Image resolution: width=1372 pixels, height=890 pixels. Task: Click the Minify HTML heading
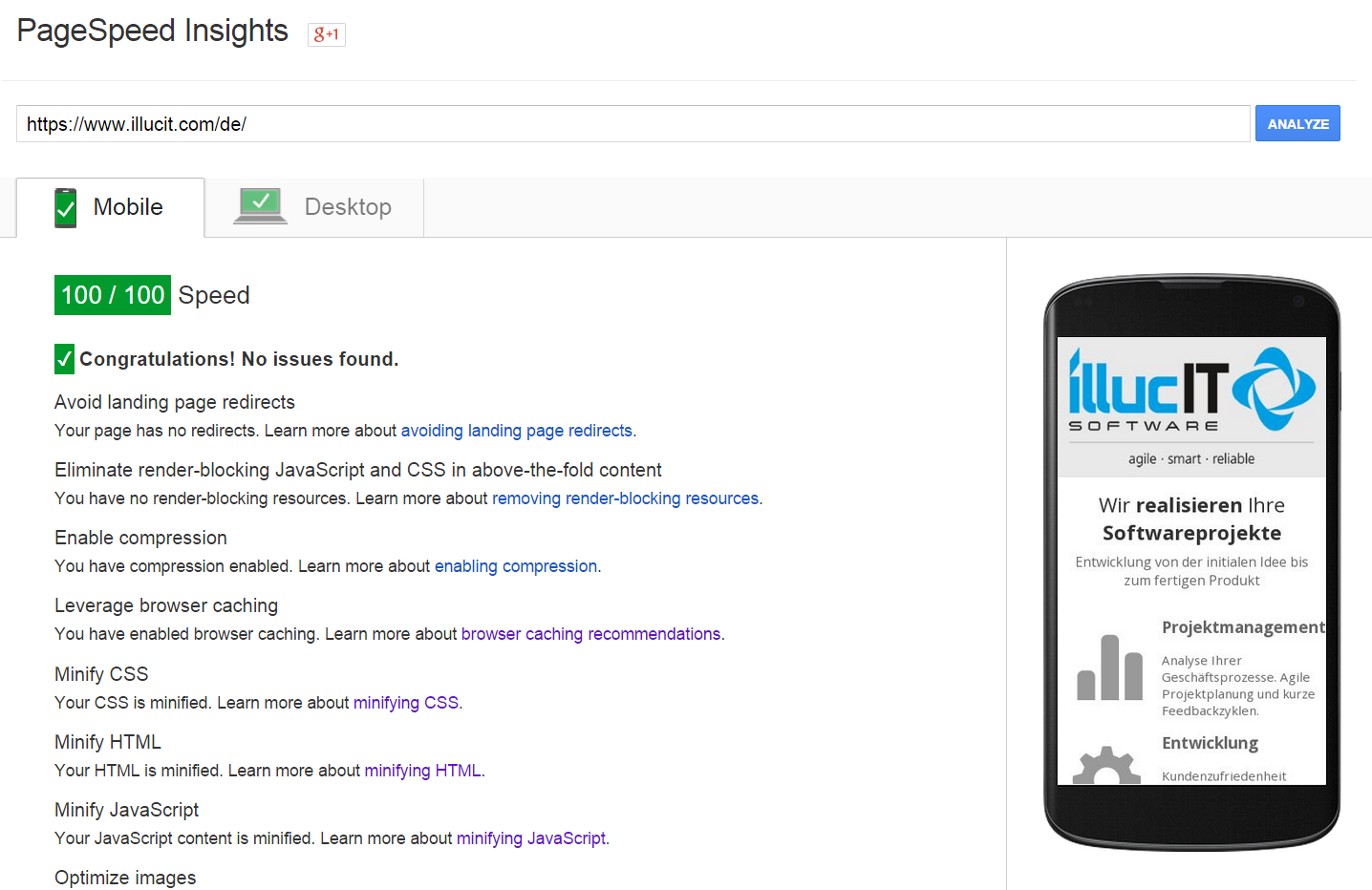[108, 742]
